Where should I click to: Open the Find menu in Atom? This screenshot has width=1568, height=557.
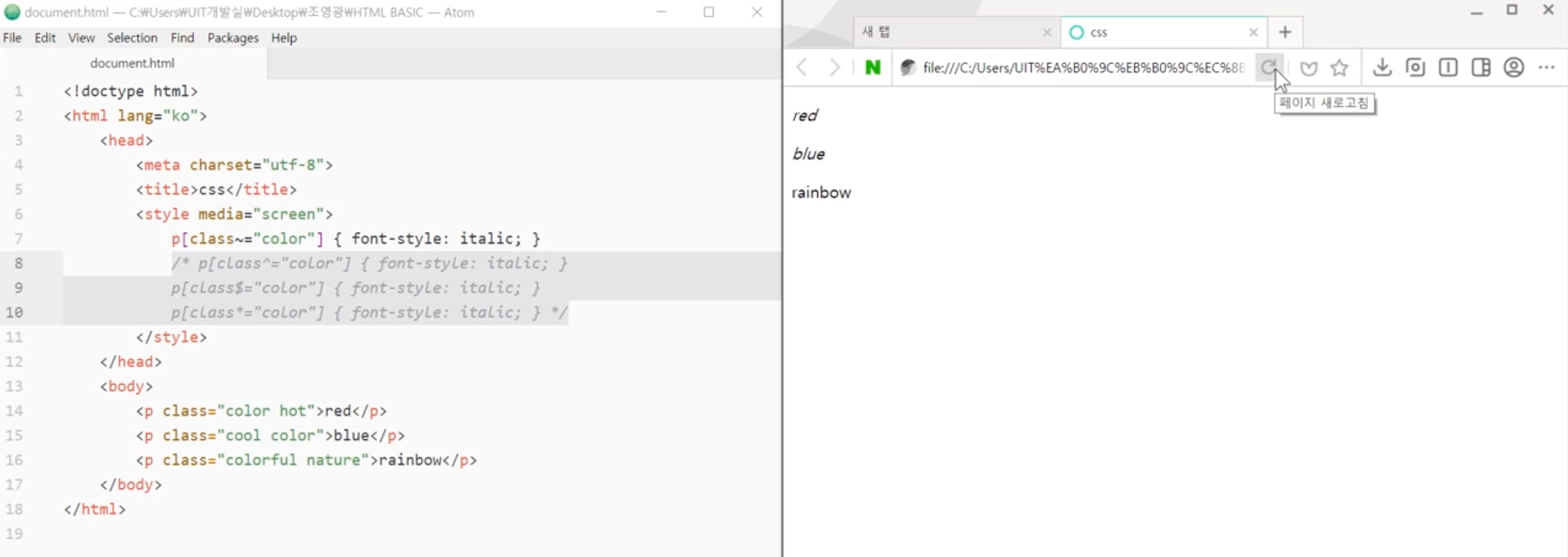[x=182, y=38]
